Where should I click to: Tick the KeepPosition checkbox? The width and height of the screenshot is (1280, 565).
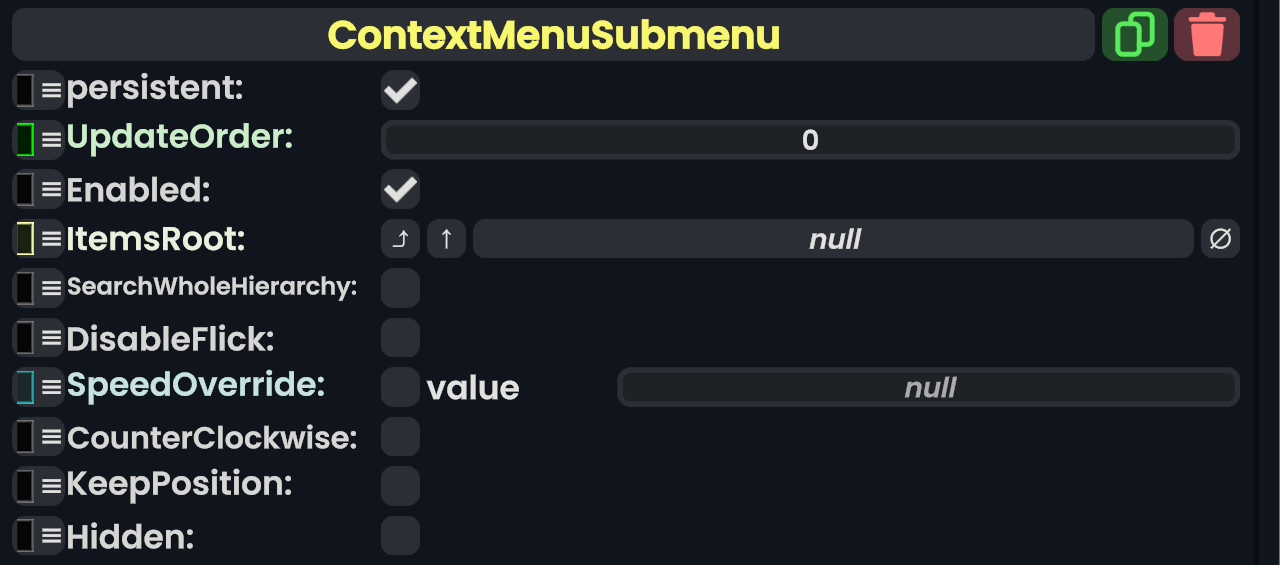coord(400,486)
